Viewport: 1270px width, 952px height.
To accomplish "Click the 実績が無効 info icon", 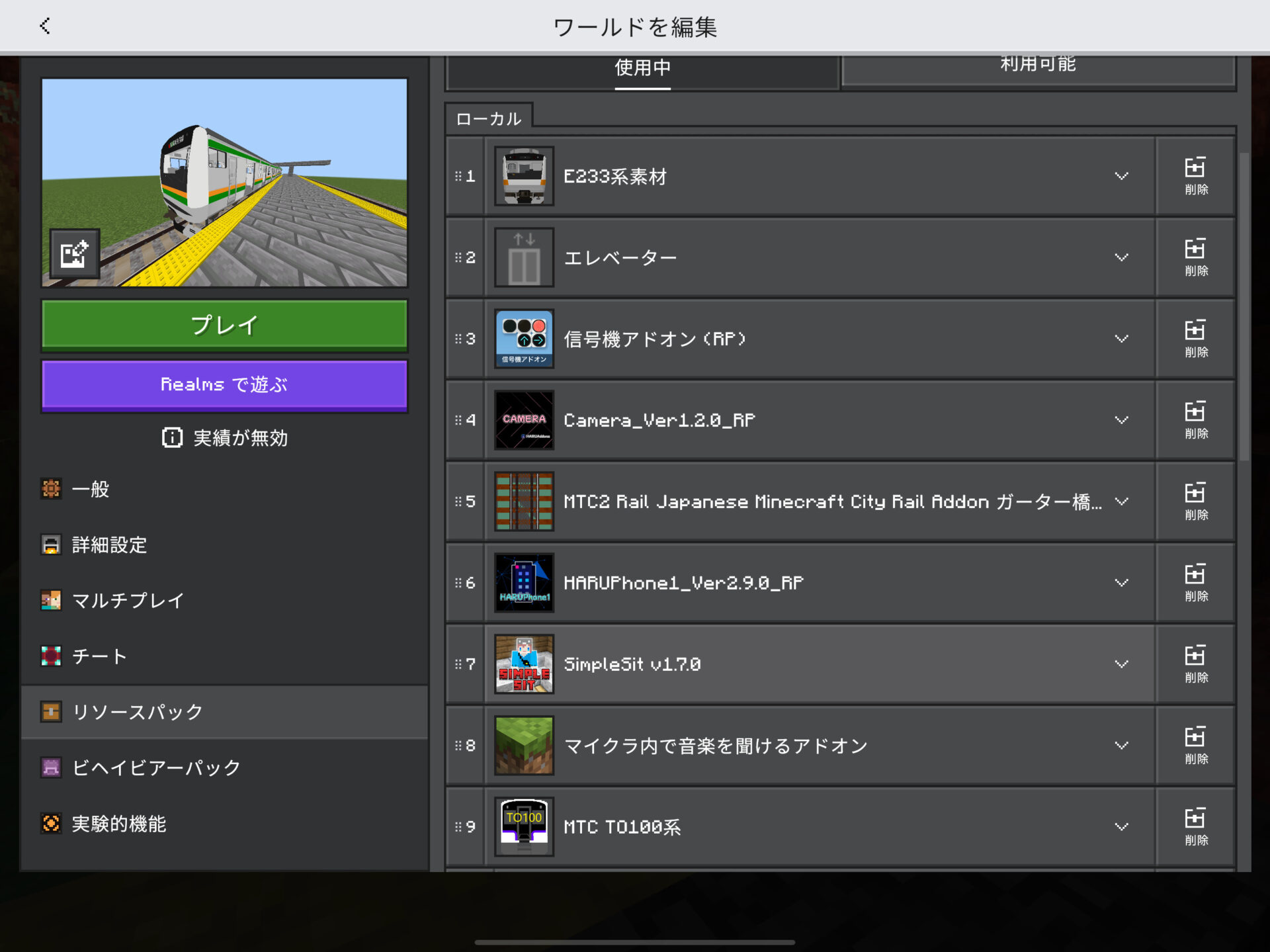I will [x=172, y=437].
